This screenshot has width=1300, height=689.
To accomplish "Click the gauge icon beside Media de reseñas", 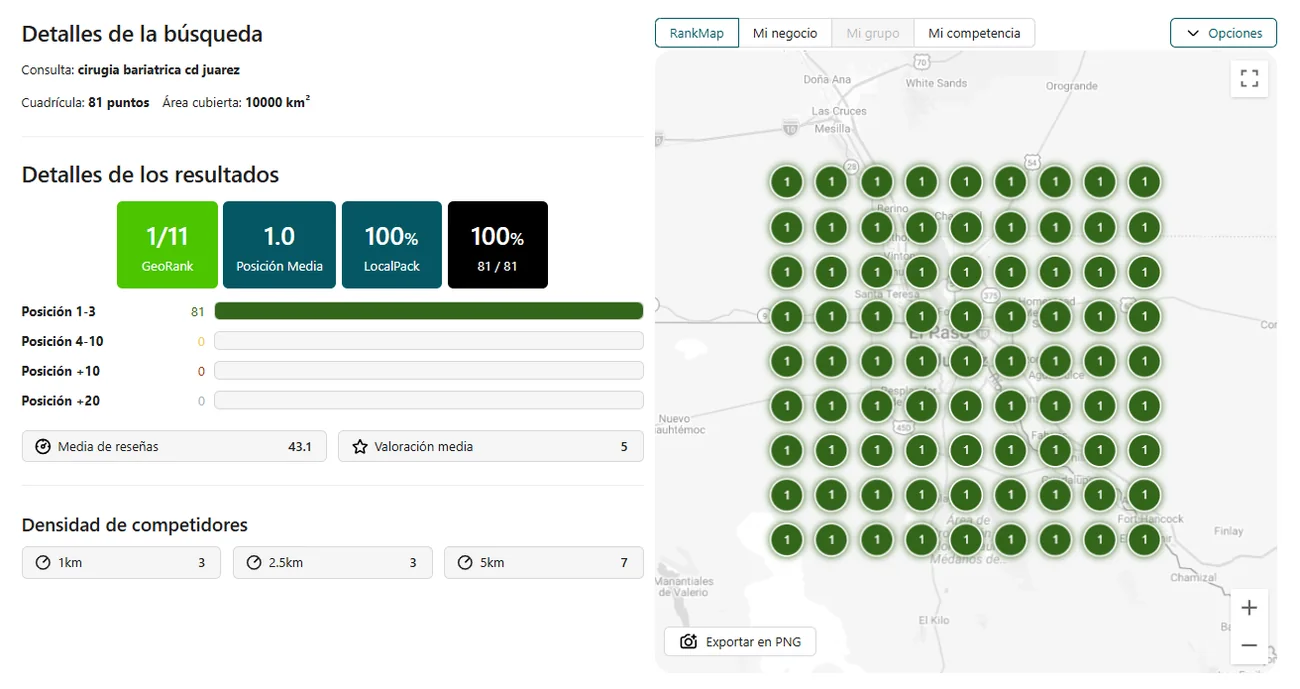I will point(43,447).
